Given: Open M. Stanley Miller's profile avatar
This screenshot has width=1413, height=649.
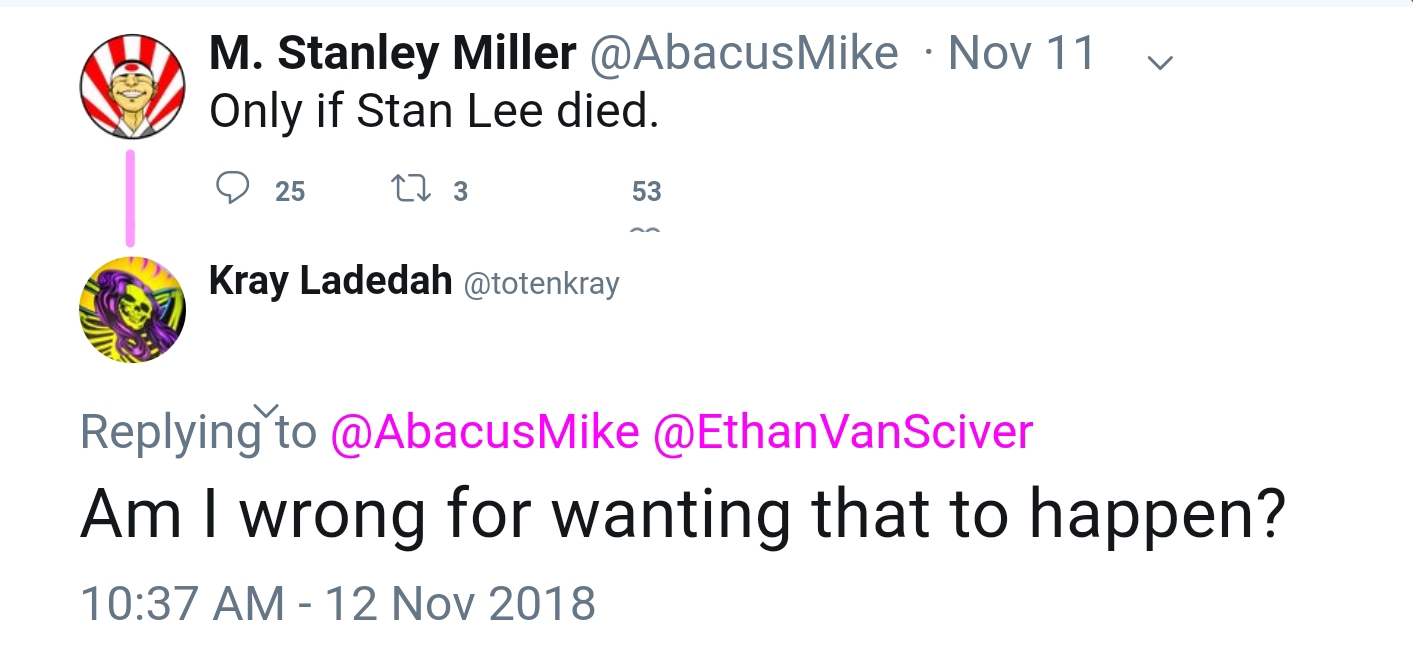Looking at the screenshot, I should click(132, 85).
